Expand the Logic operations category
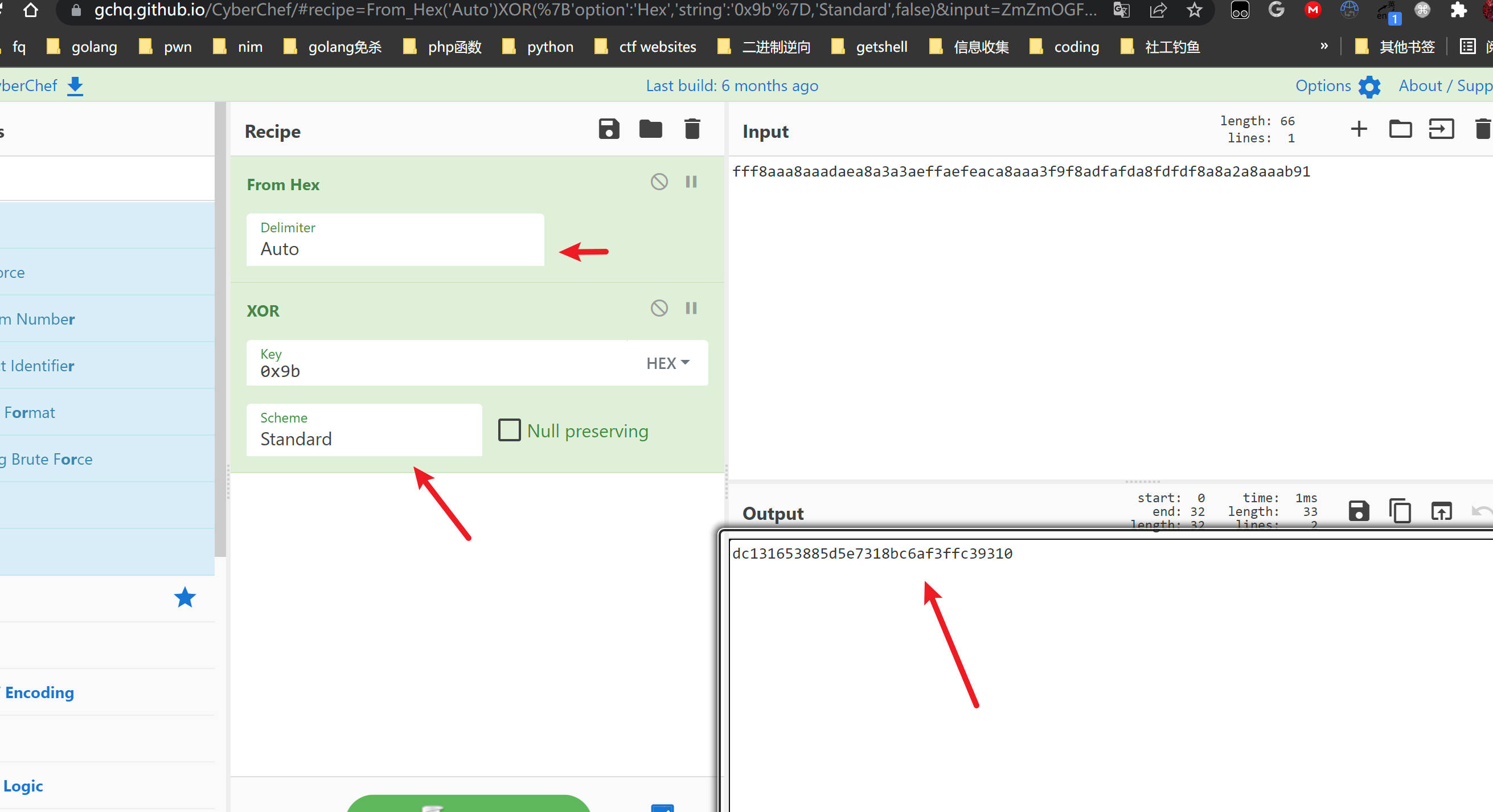Viewport: 1493px width, 812px height. click(x=23, y=786)
